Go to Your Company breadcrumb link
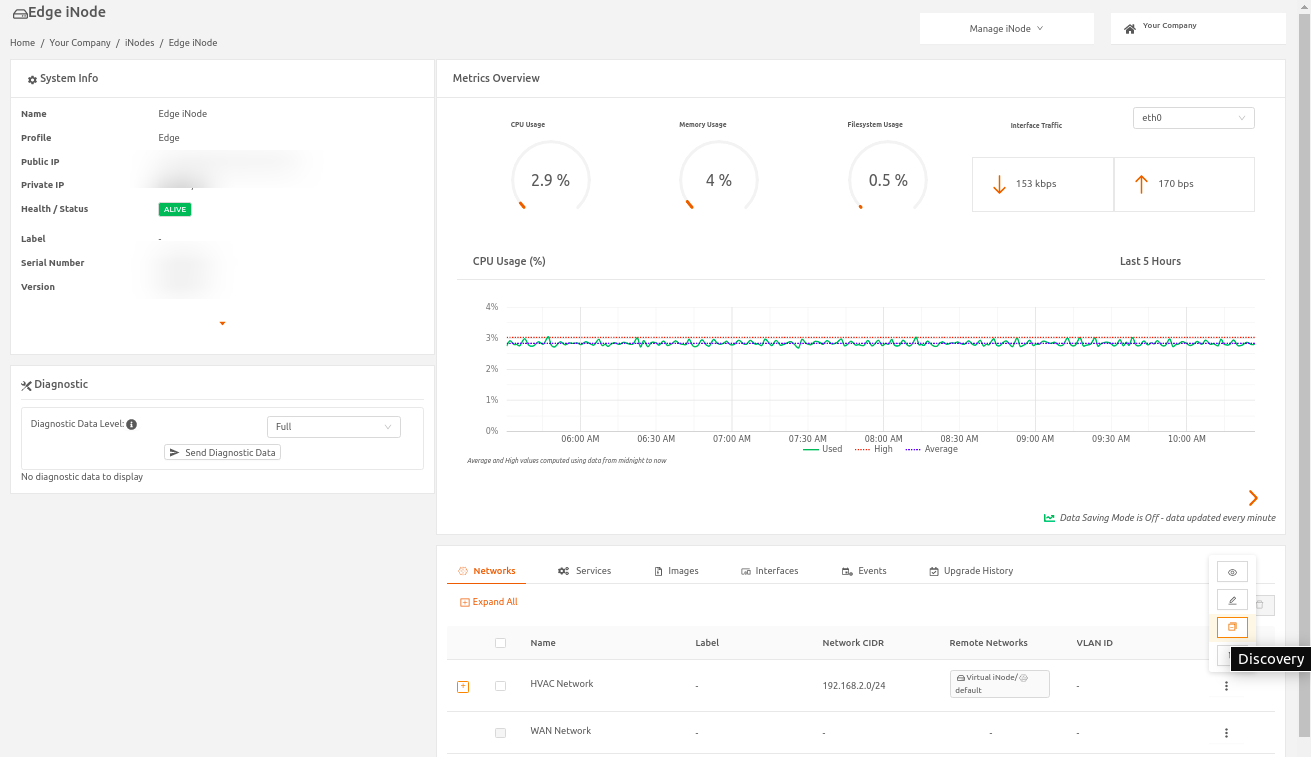The width and height of the screenshot is (1311, 757). point(79,43)
